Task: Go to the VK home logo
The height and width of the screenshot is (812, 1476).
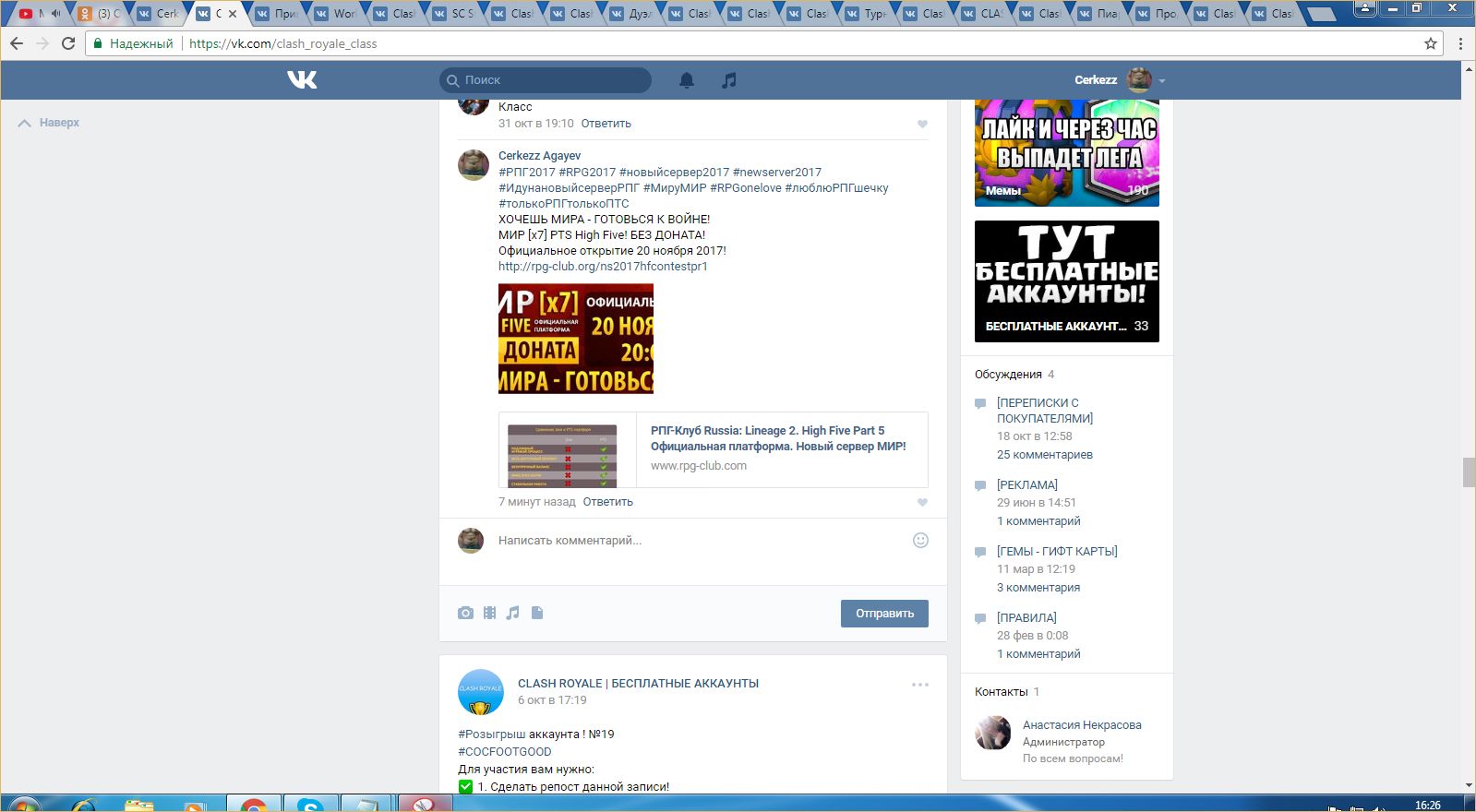Action: click(x=302, y=80)
